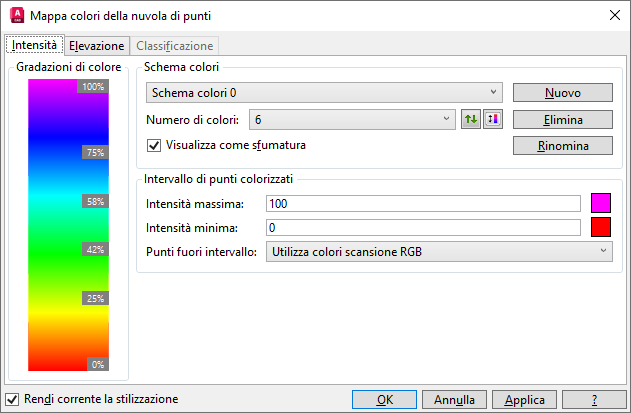Toggle Visualizza come sfumatura checkbox
Image resolution: width=631 pixels, height=413 pixels.
(x=154, y=145)
